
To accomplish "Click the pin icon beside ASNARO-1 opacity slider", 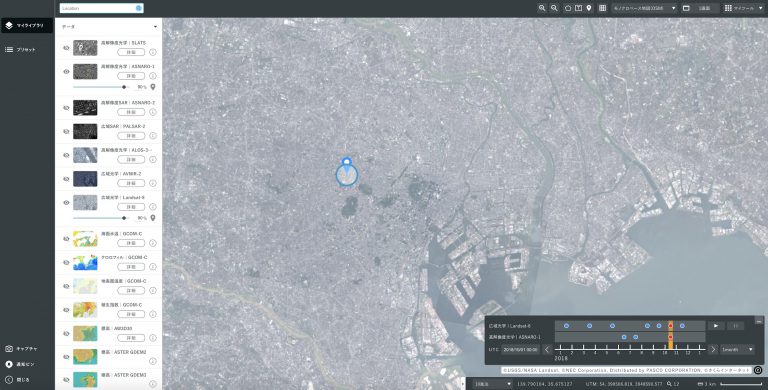I will [153, 87].
